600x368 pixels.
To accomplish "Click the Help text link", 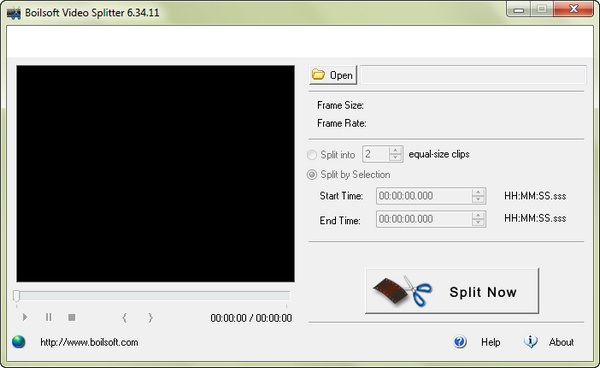I will tap(491, 342).
